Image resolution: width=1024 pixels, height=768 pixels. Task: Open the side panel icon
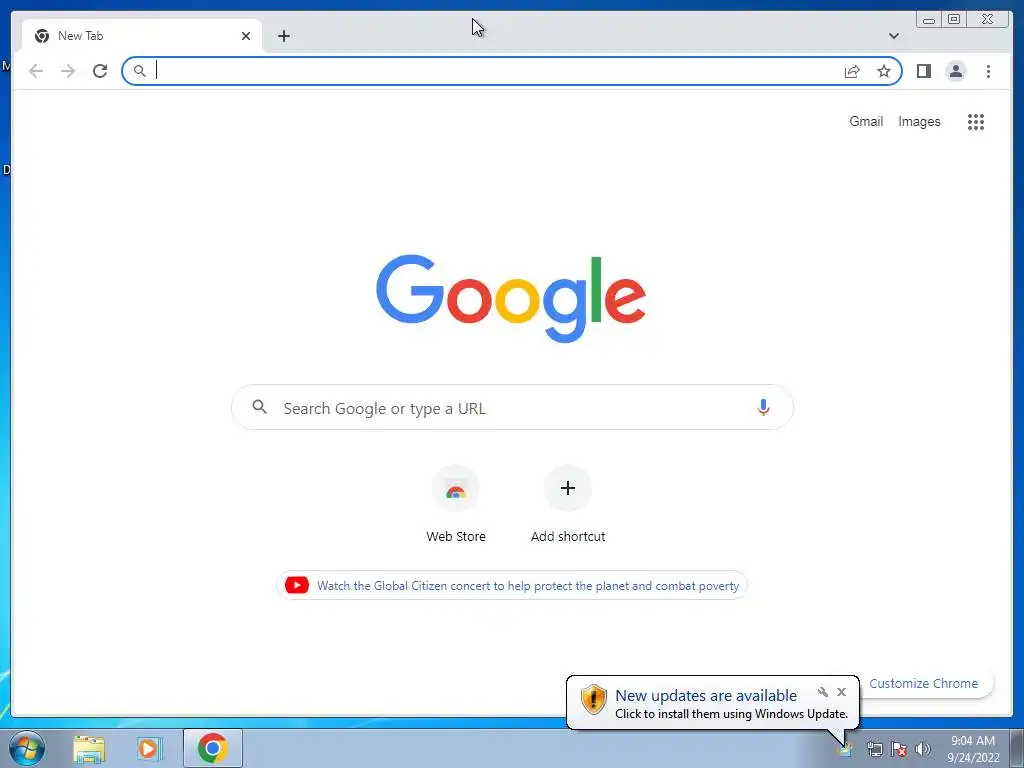click(923, 71)
